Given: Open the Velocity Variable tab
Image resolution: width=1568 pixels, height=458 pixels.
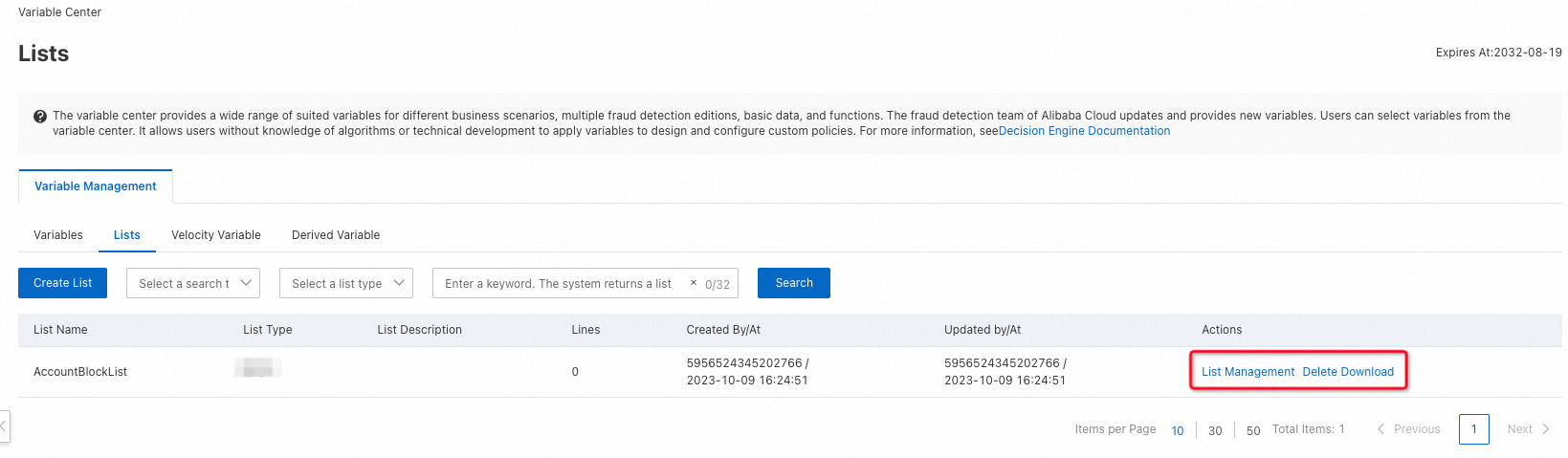Looking at the screenshot, I should pos(216,235).
